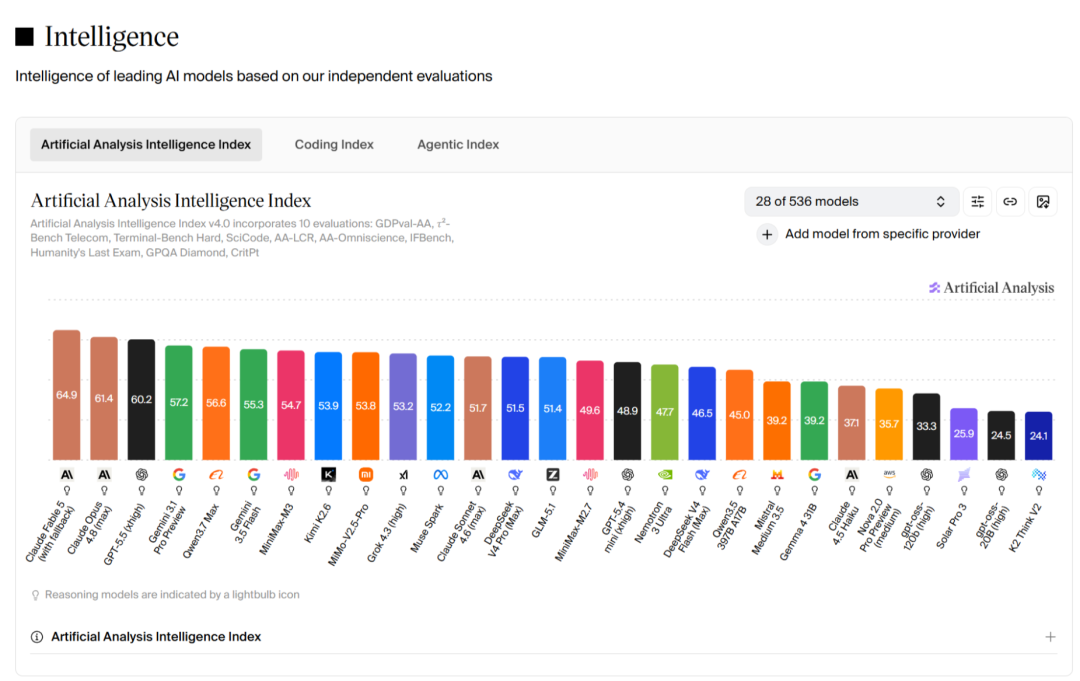1080x681 pixels.
Task: Click the 'Claude 4.5 Haiku' axis label
Action: point(843,524)
